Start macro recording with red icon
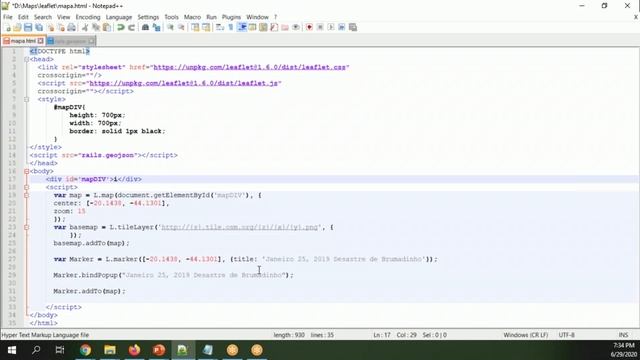640x360 pixels. point(309,27)
